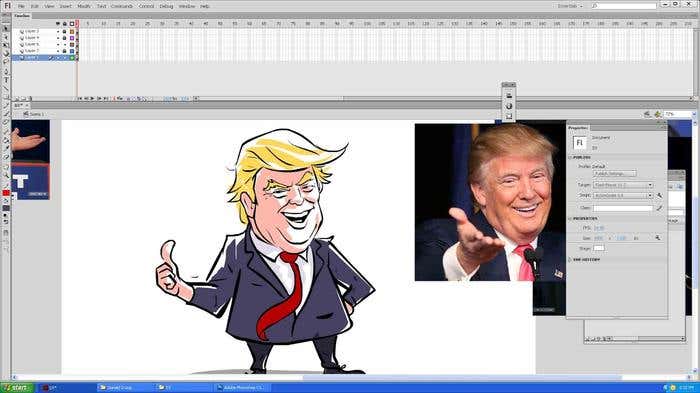Click the Edit Symbols icon above stage
Screen dimensions: 700x393
pyautogui.click(x=658, y=114)
